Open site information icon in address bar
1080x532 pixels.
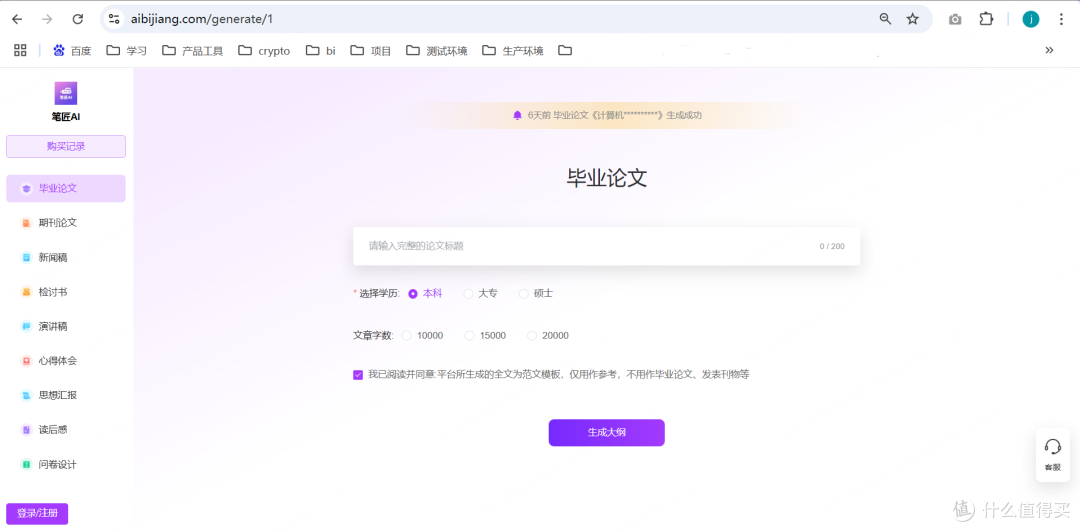point(114,19)
